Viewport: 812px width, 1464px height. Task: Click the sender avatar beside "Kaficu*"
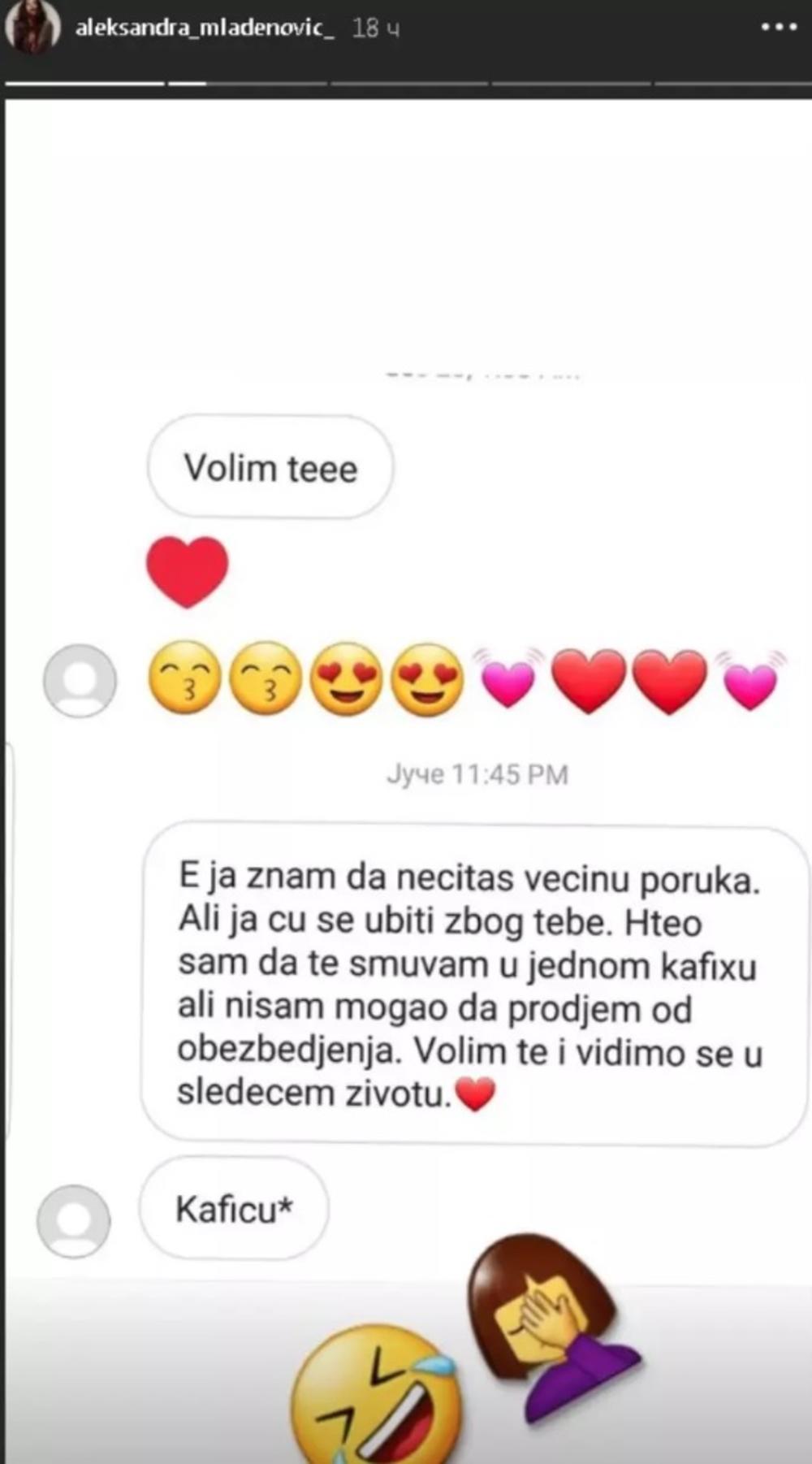[73, 1221]
